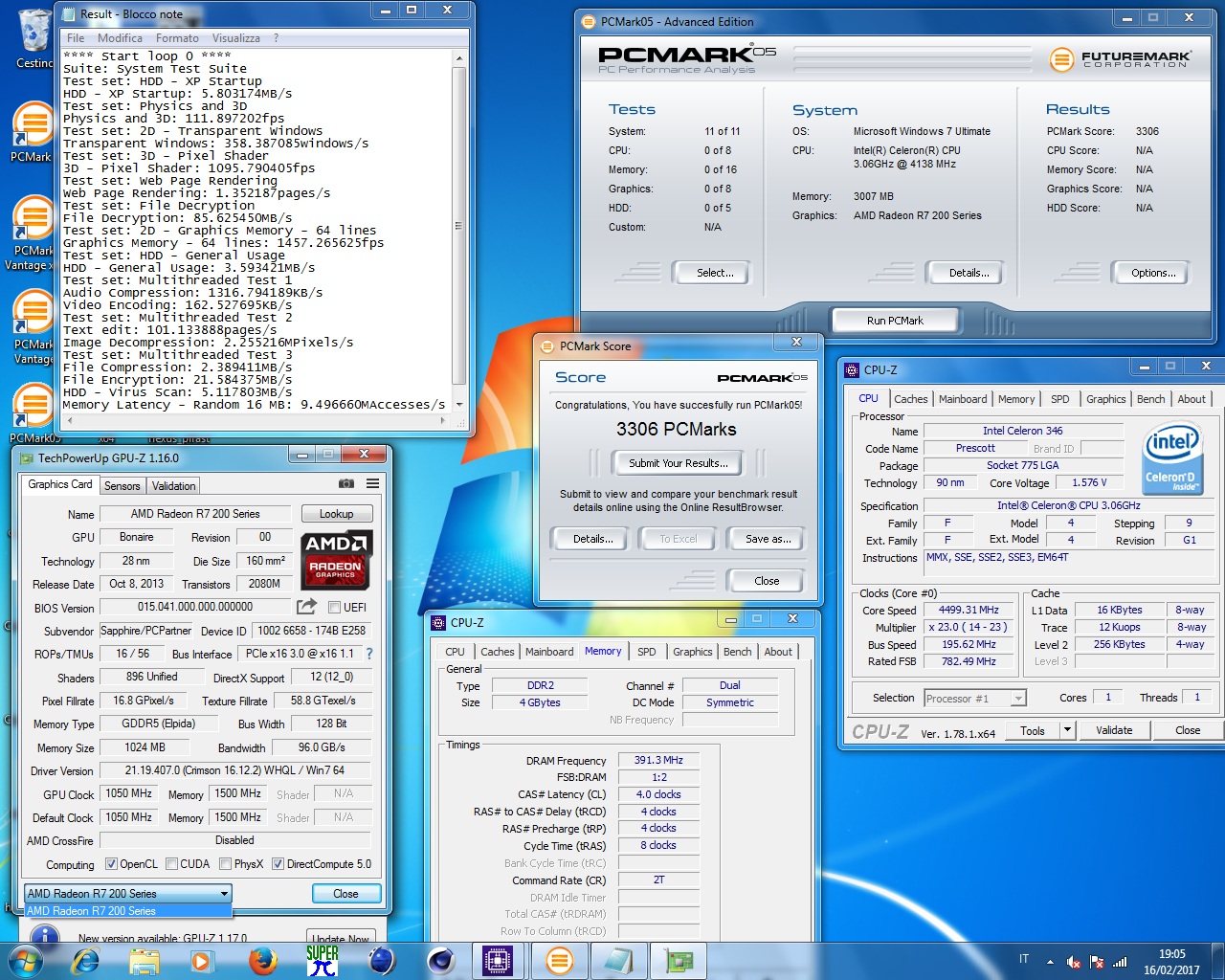Click the Options... button under Results
This screenshot has height=980, width=1225.
(x=1153, y=273)
